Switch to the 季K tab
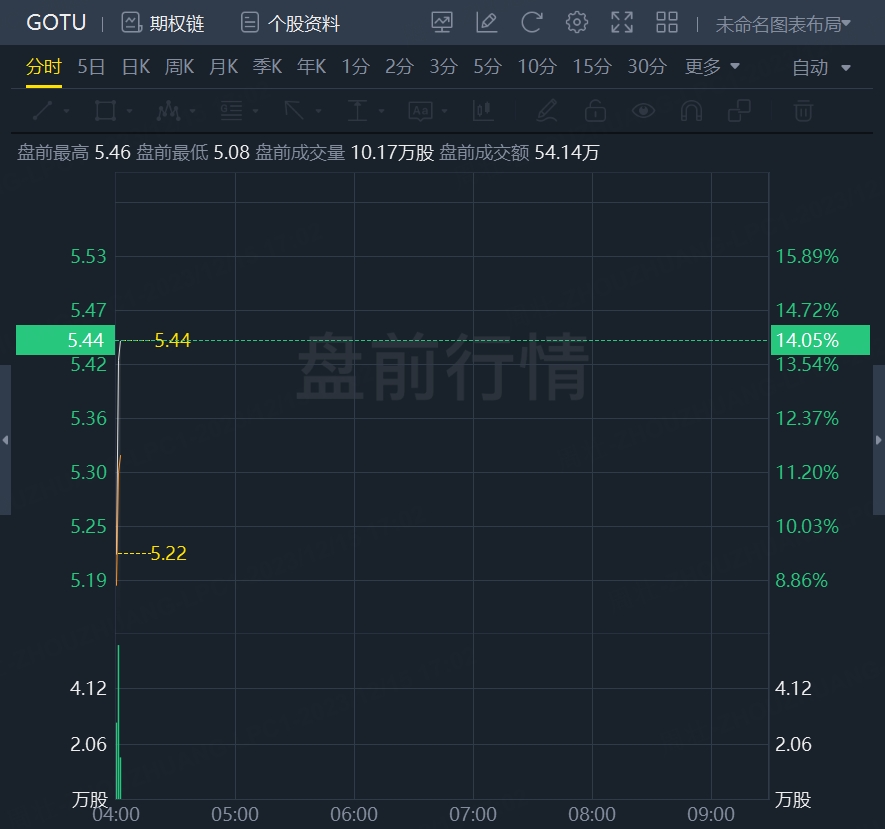Viewport: 885px width, 829px height. [267, 67]
